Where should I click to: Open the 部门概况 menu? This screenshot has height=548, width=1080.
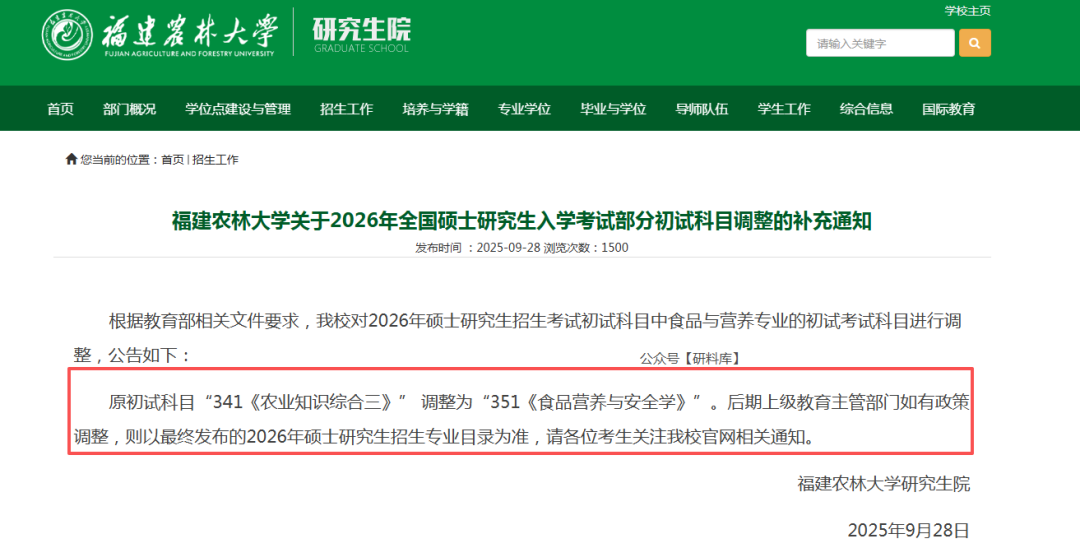point(129,109)
